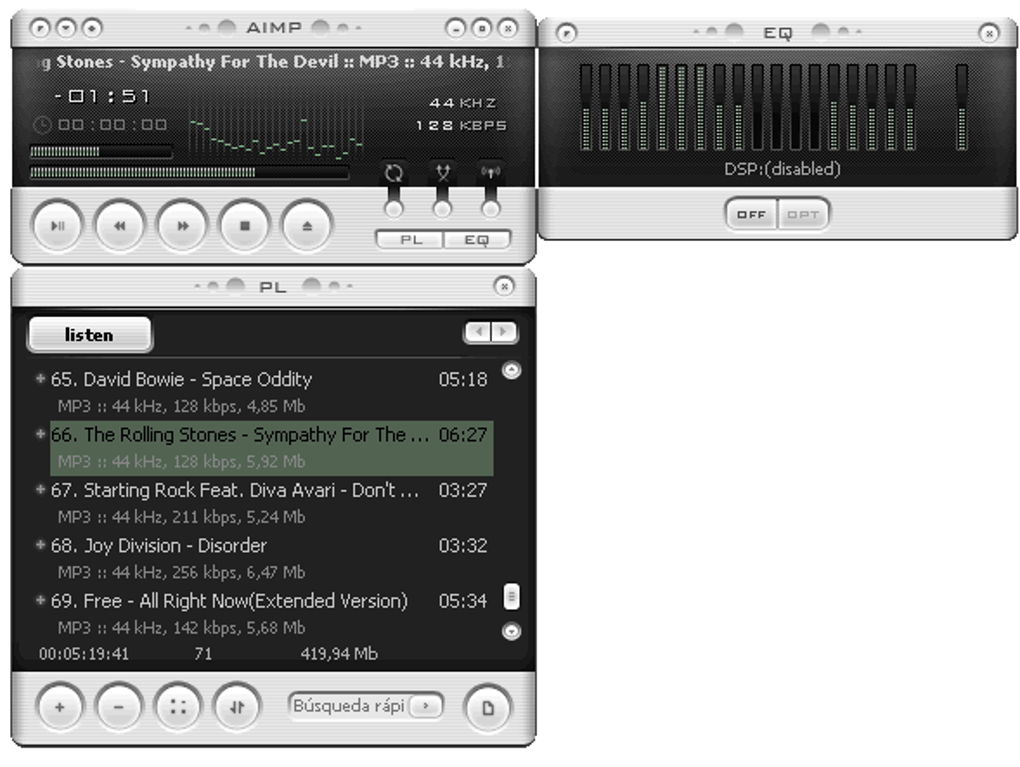Turn the equalizer OFF button

[751, 214]
